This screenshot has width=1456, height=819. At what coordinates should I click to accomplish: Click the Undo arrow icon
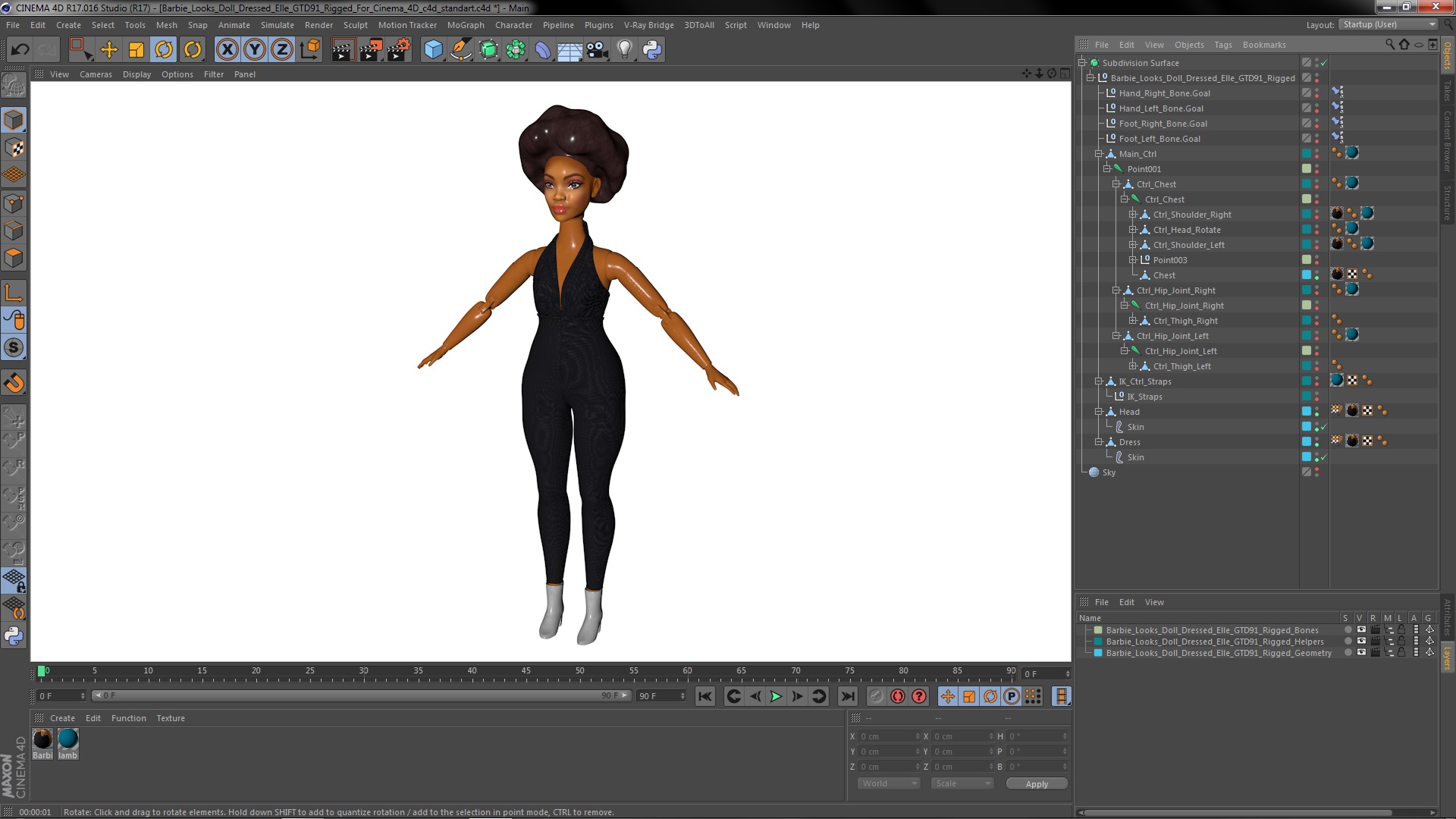[x=20, y=50]
